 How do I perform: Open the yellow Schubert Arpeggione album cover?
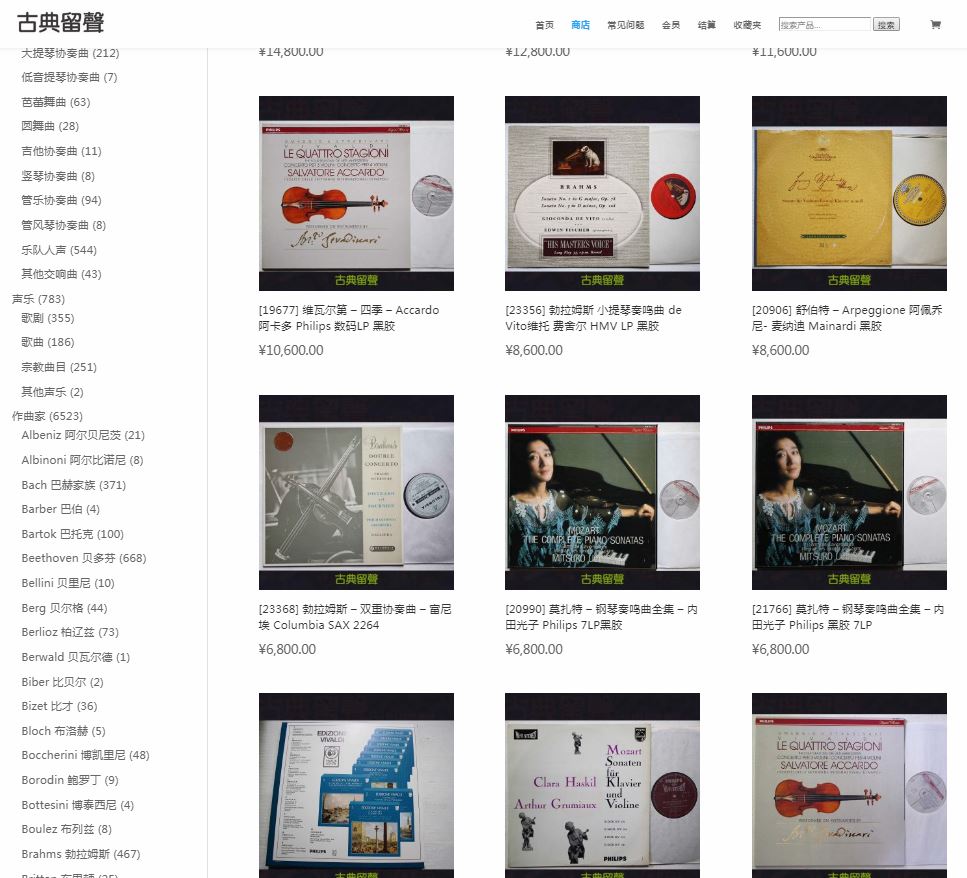tap(848, 193)
